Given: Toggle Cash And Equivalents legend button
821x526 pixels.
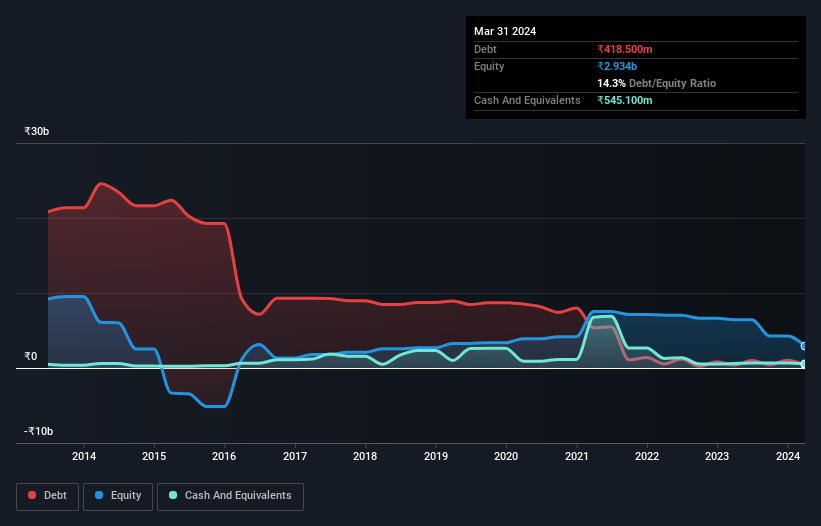Looking at the screenshot, I should click(x=230, y=496).
